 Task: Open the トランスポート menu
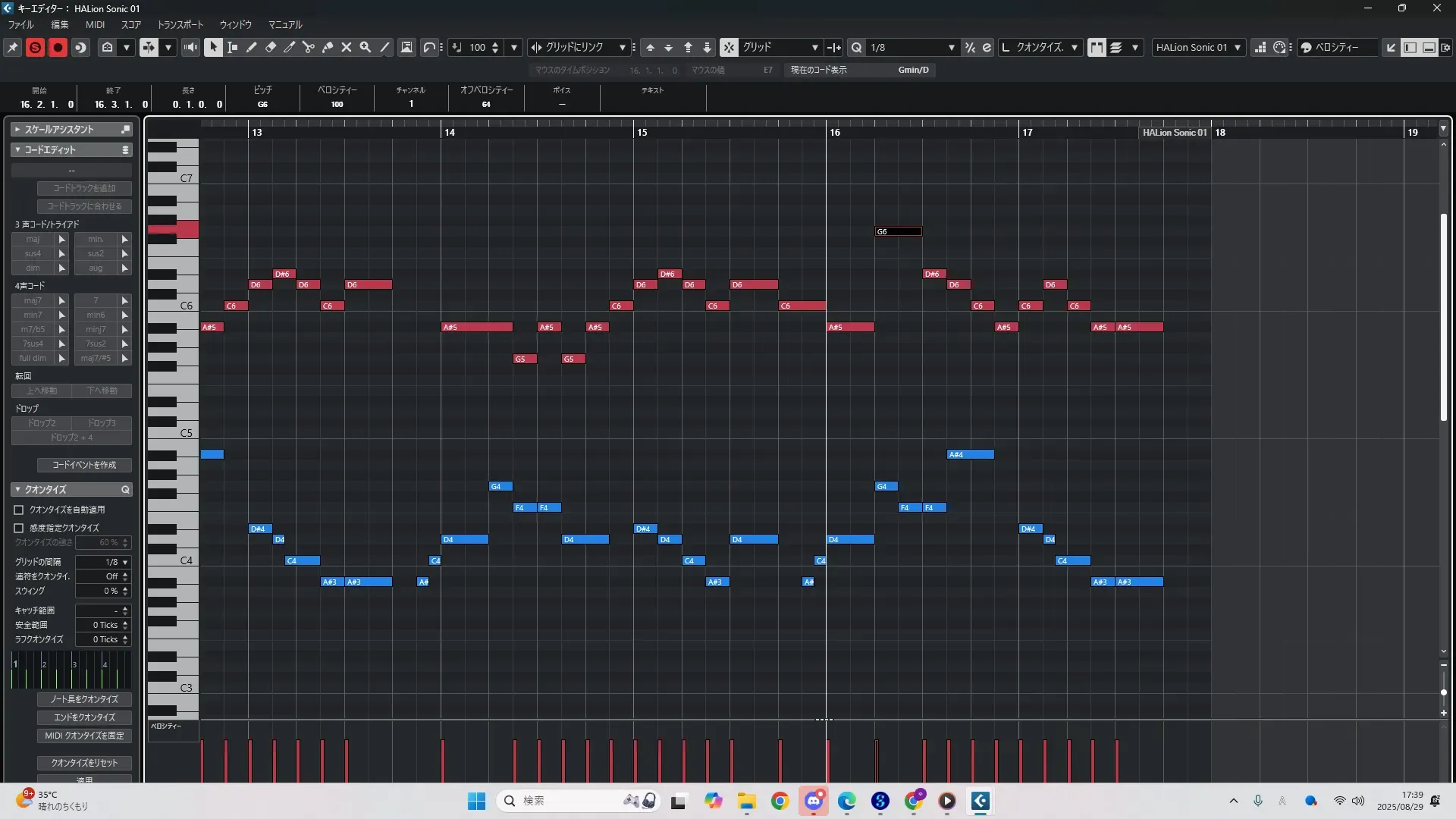(x=180, y=24)
